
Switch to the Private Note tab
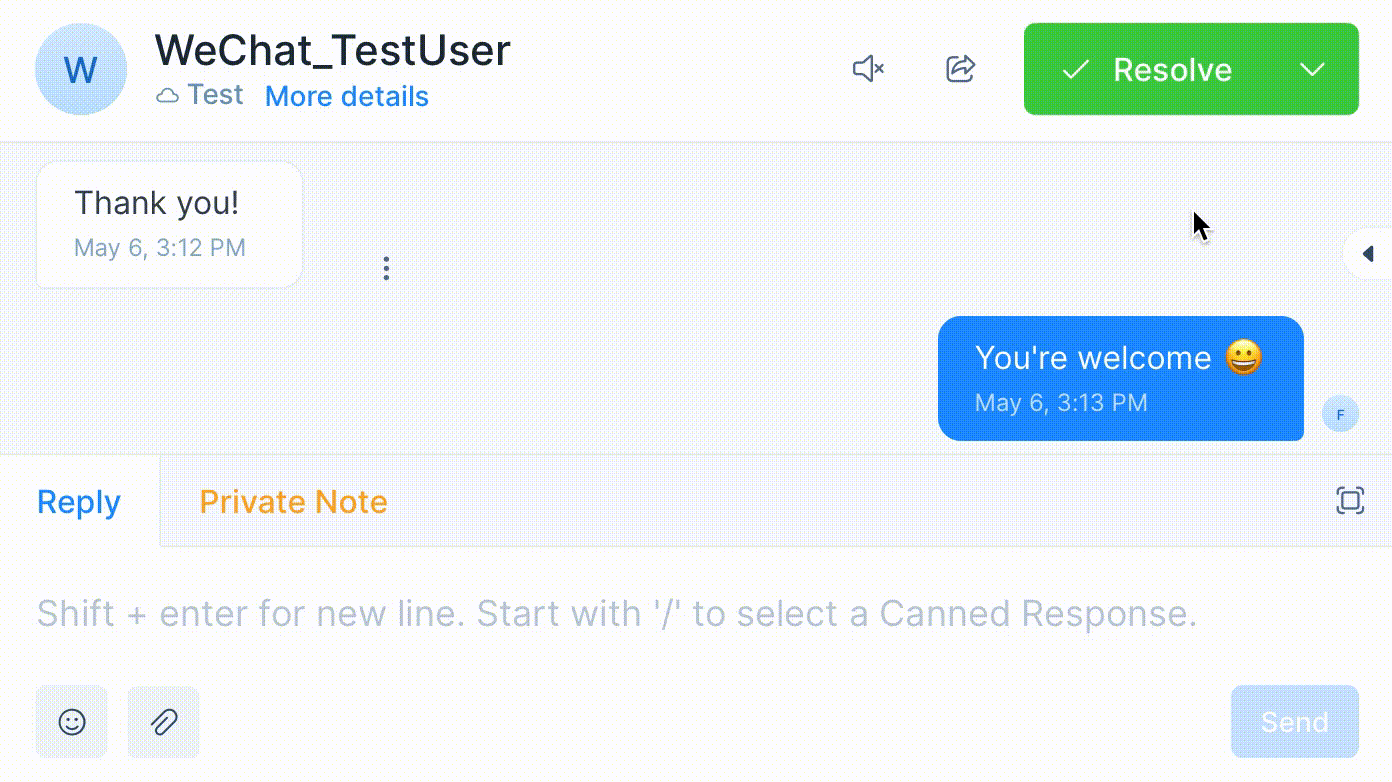pos(293,502)
